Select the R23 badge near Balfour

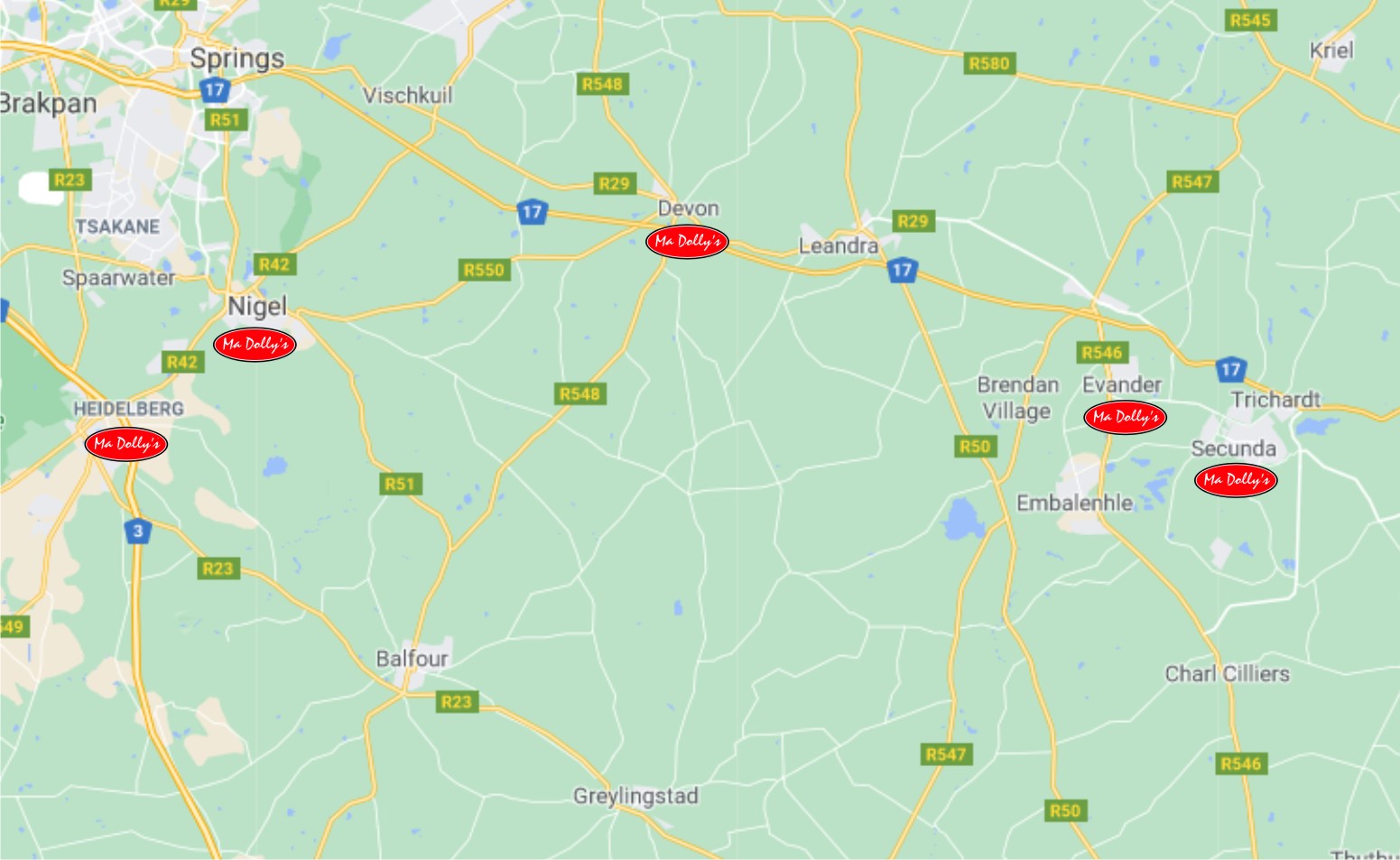(x=456, y=702)
